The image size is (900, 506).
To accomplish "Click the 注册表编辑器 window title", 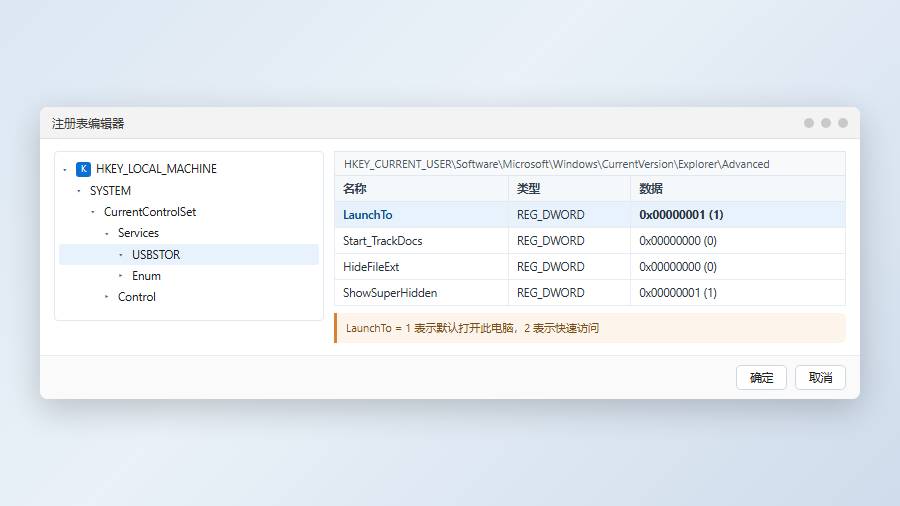I will (88, 123).
